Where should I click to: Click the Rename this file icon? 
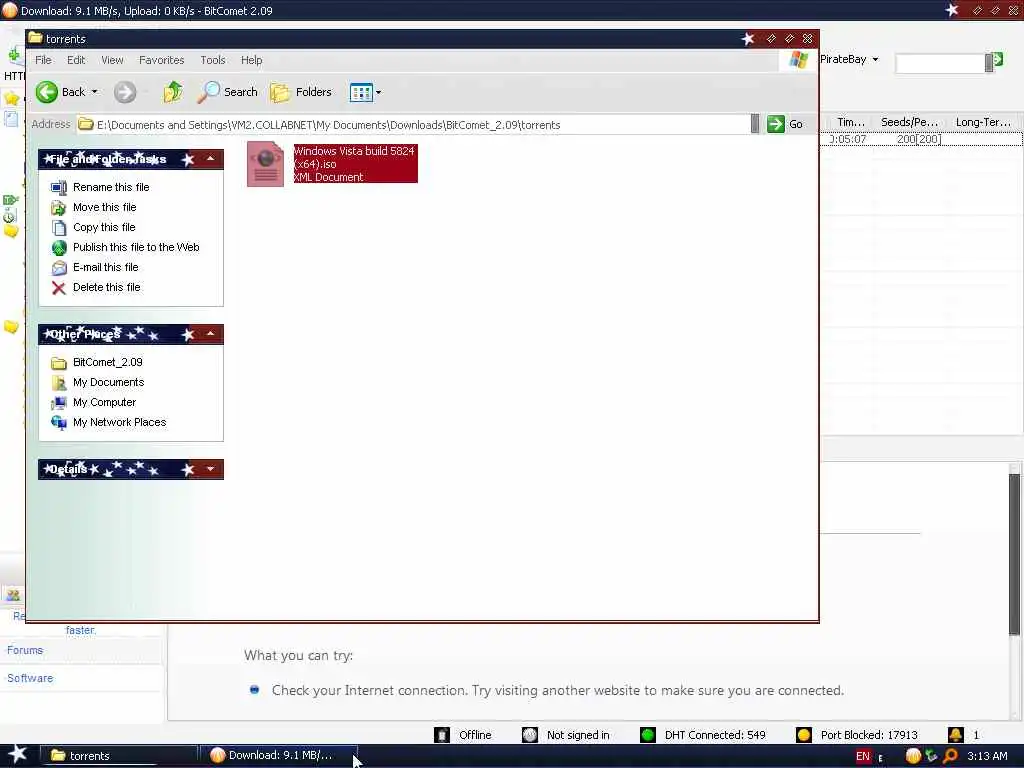(59, 188)
